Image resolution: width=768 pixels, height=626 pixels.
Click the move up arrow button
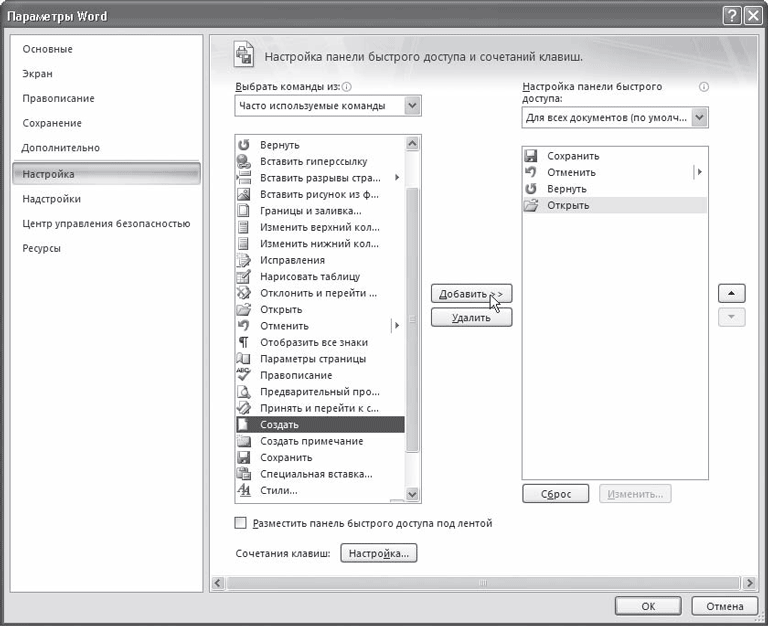click(x=732, y=293)
